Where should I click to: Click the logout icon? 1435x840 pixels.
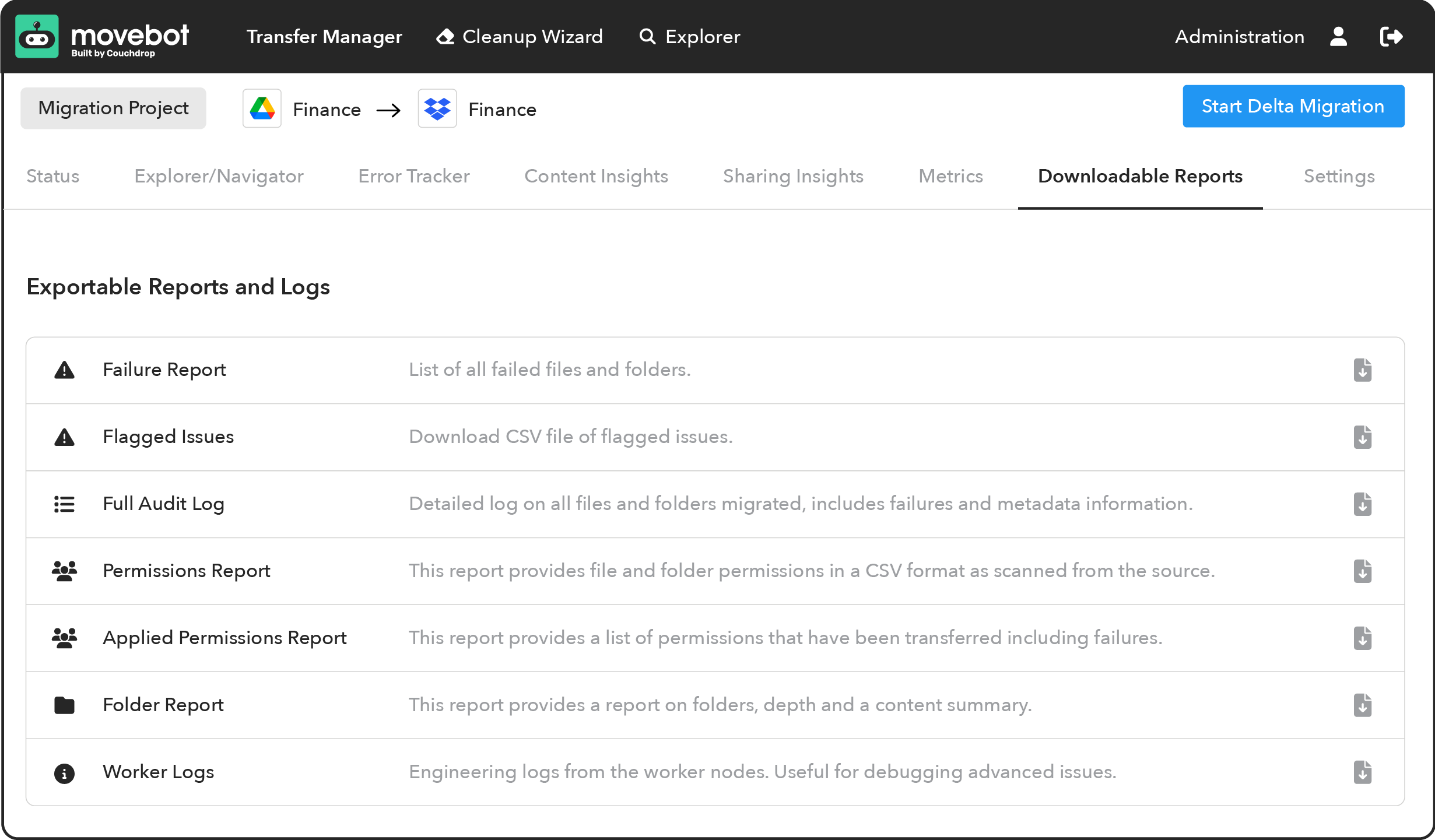tap(1391, 37)
